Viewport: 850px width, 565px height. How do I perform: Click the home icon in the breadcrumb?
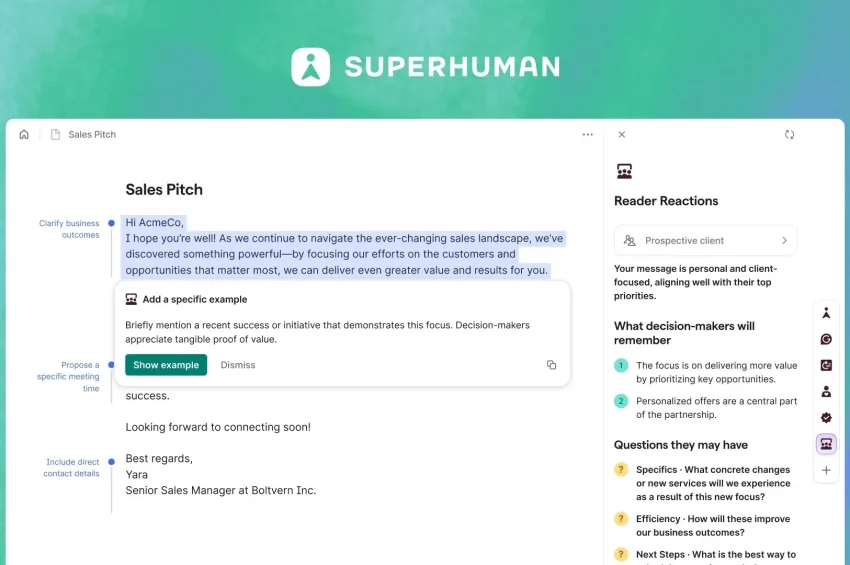click(x=24, y=135)
